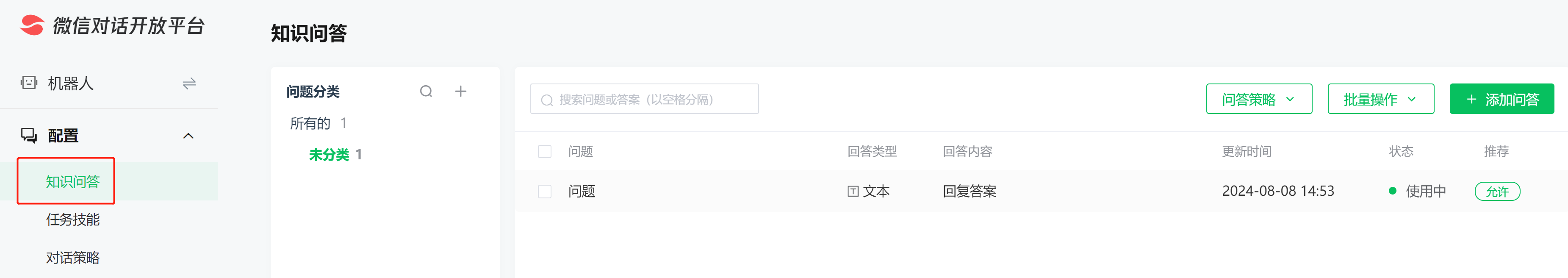The width and height of the screenshot is (1568, 278).
Task: Open the 问答策略 dropdown
Action: (x=1258, y=99)
